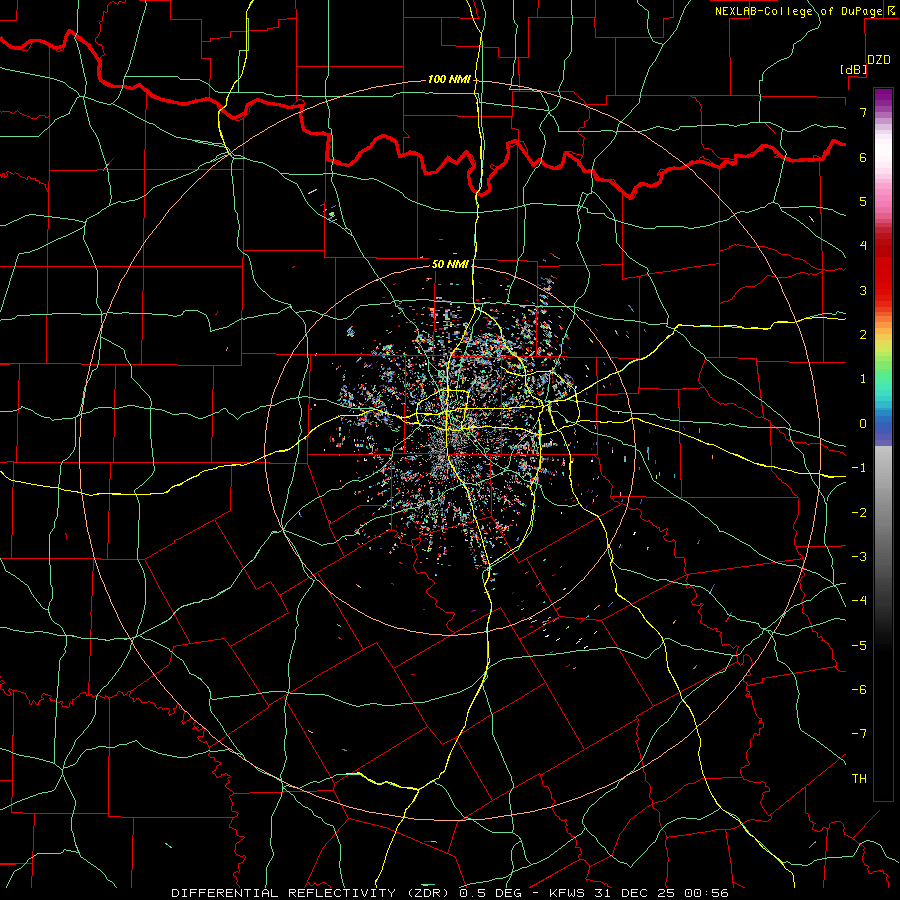
Task: Click the 5 dB value on the scale
Action: click(x=863, y=201)
